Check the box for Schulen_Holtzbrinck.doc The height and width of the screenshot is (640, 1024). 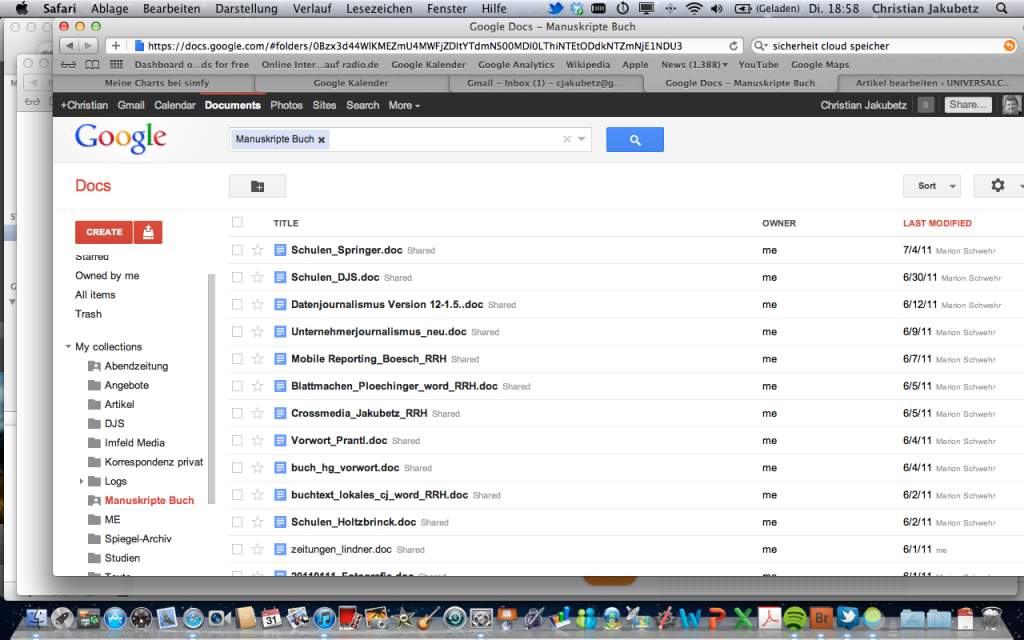237,522
